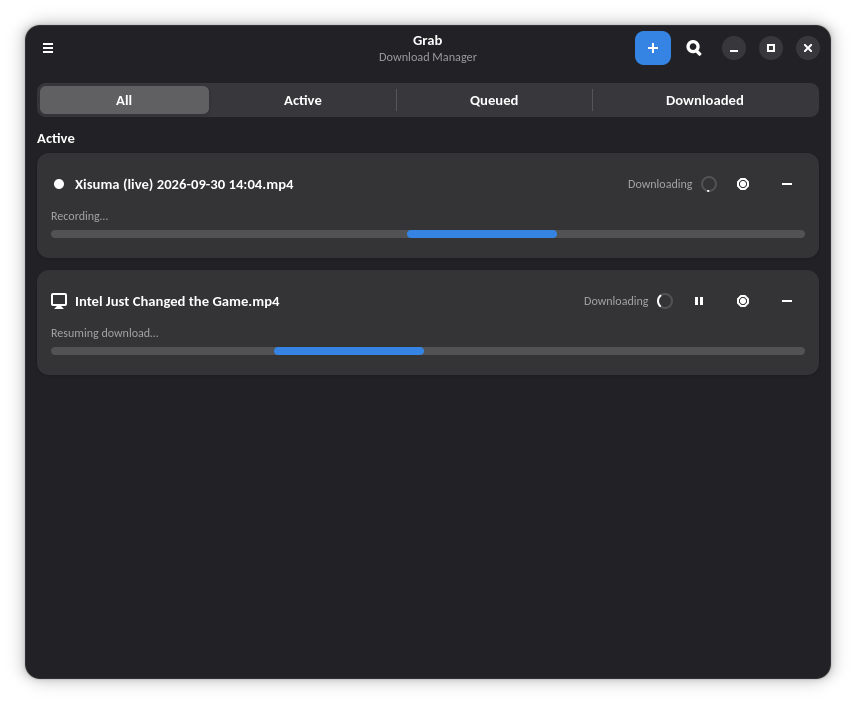
Task: Click the Resuming download... status text
Action: click(105, 333)
